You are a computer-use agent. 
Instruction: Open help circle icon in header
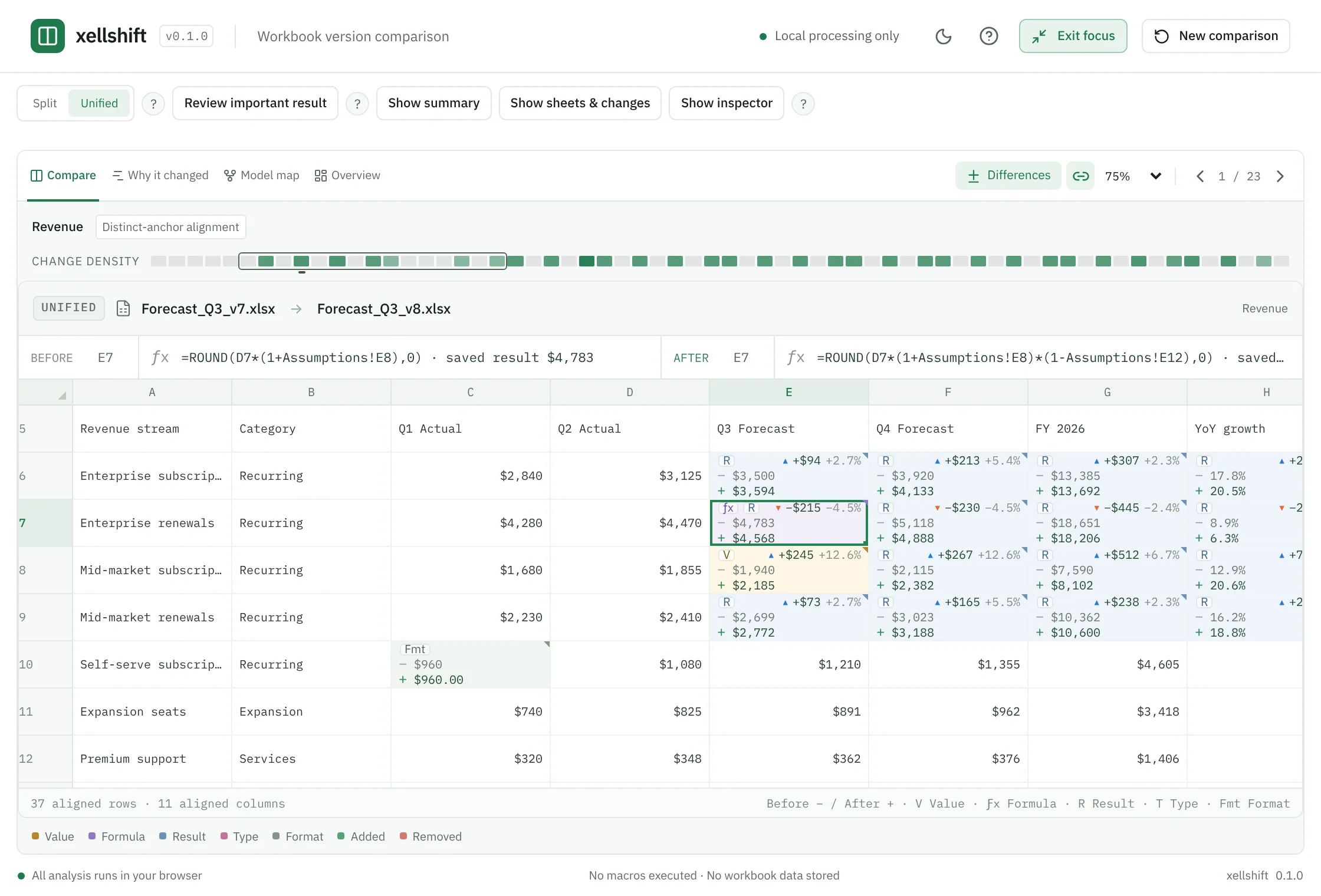click(x=988, y=36)
